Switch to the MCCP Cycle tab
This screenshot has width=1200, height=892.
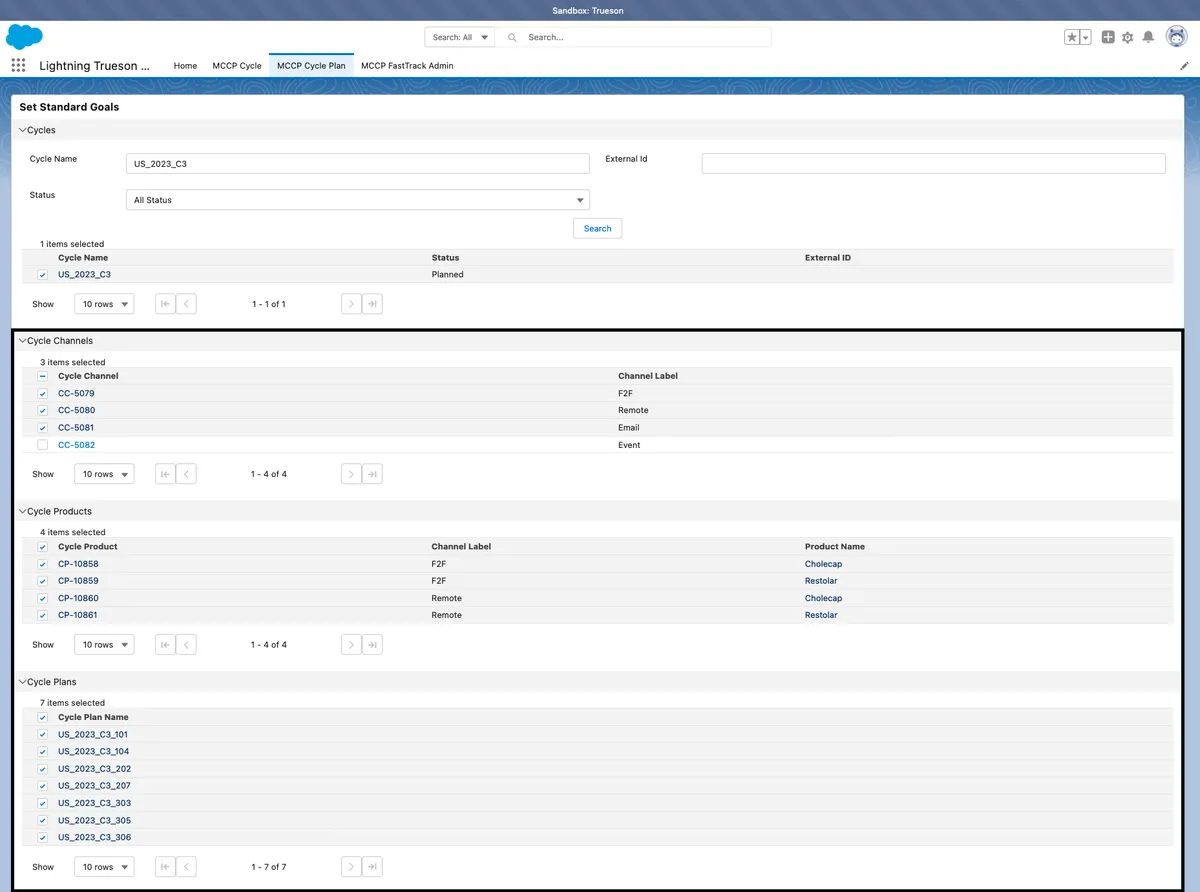pyautogui.click(x=237, y=66)
